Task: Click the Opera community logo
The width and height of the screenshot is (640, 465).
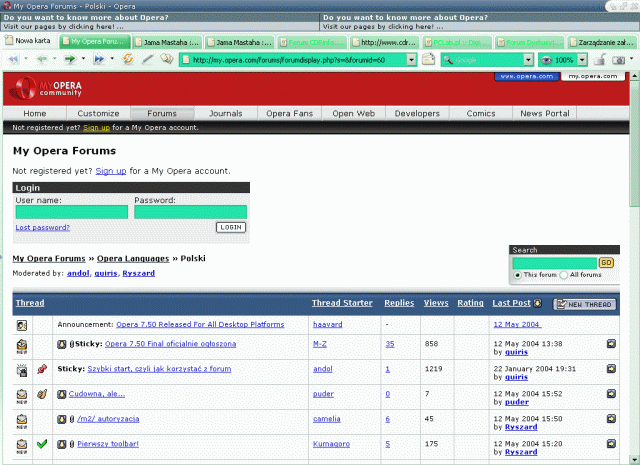Action: (x=45, y=88)
